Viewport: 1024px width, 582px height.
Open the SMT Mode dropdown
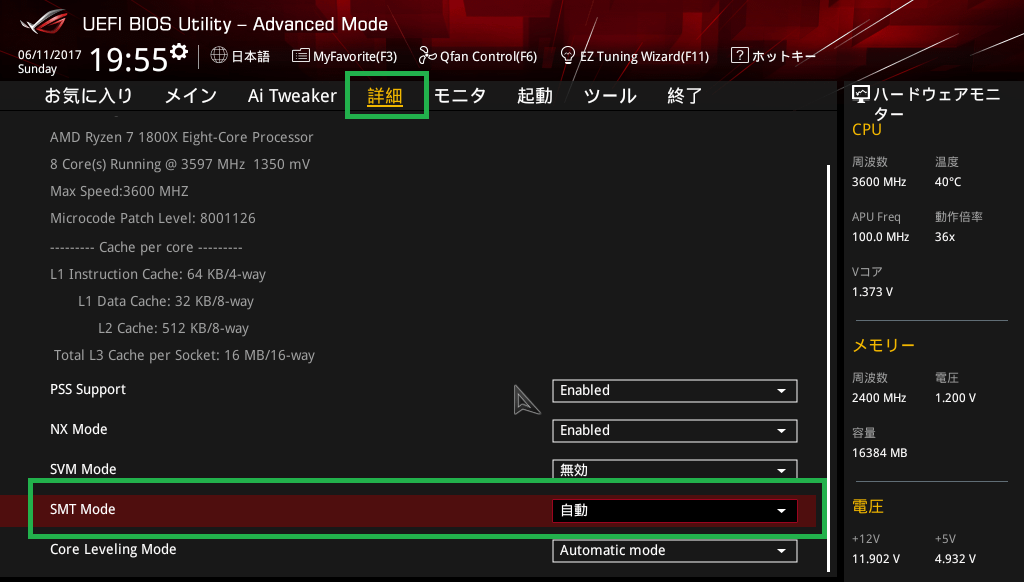(674, 510)
